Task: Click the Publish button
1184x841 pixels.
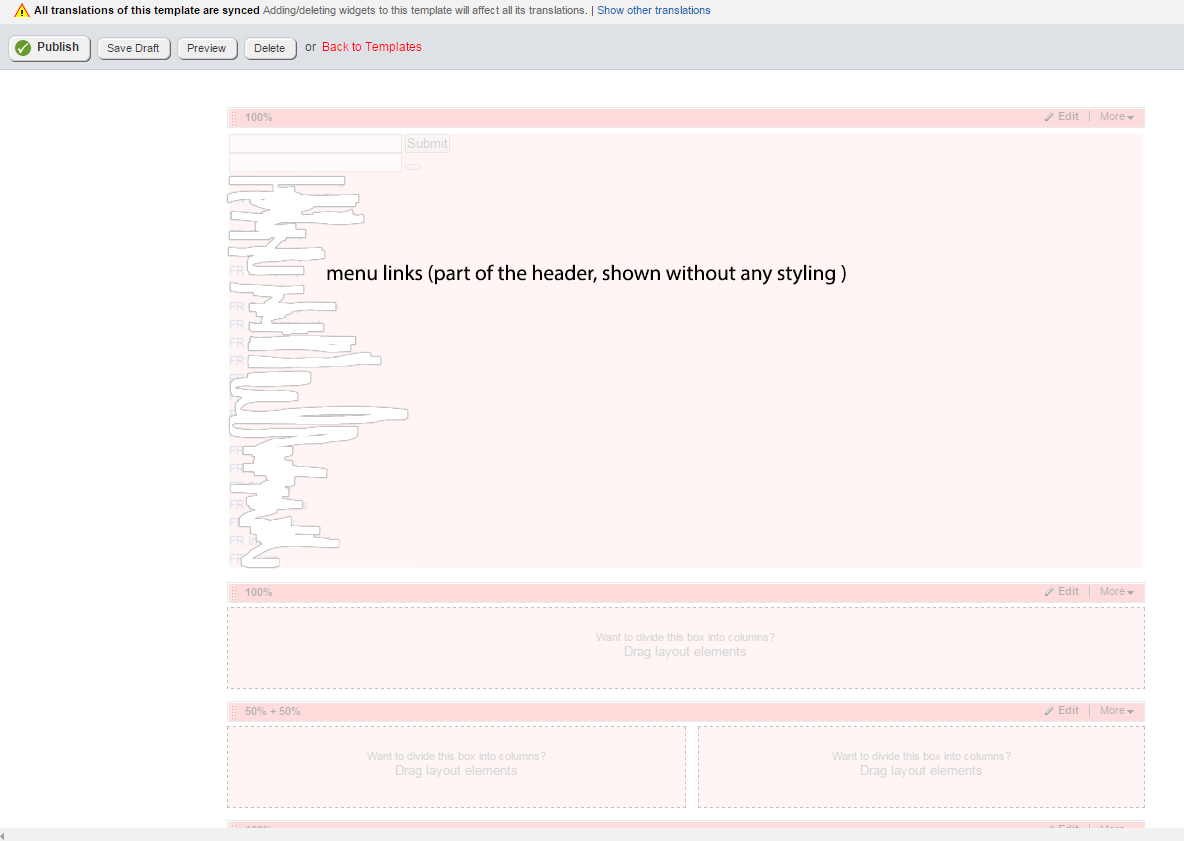Action: 50,48
